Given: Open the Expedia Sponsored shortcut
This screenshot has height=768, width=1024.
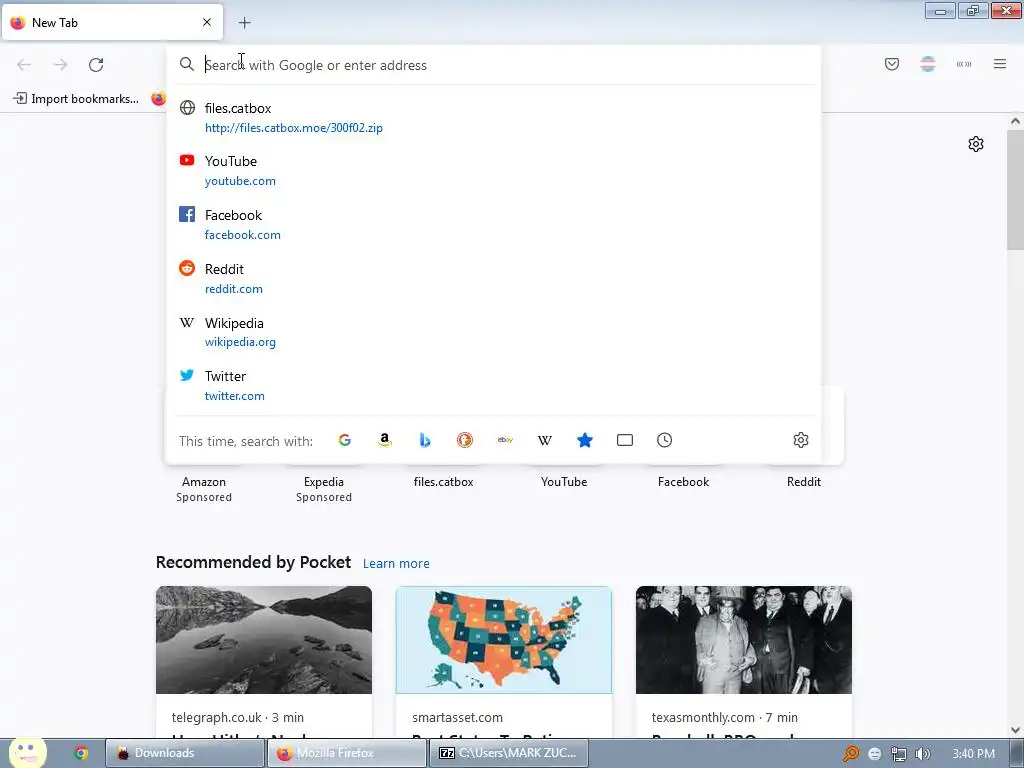Looking at the screenshot, I should (324, 488).
